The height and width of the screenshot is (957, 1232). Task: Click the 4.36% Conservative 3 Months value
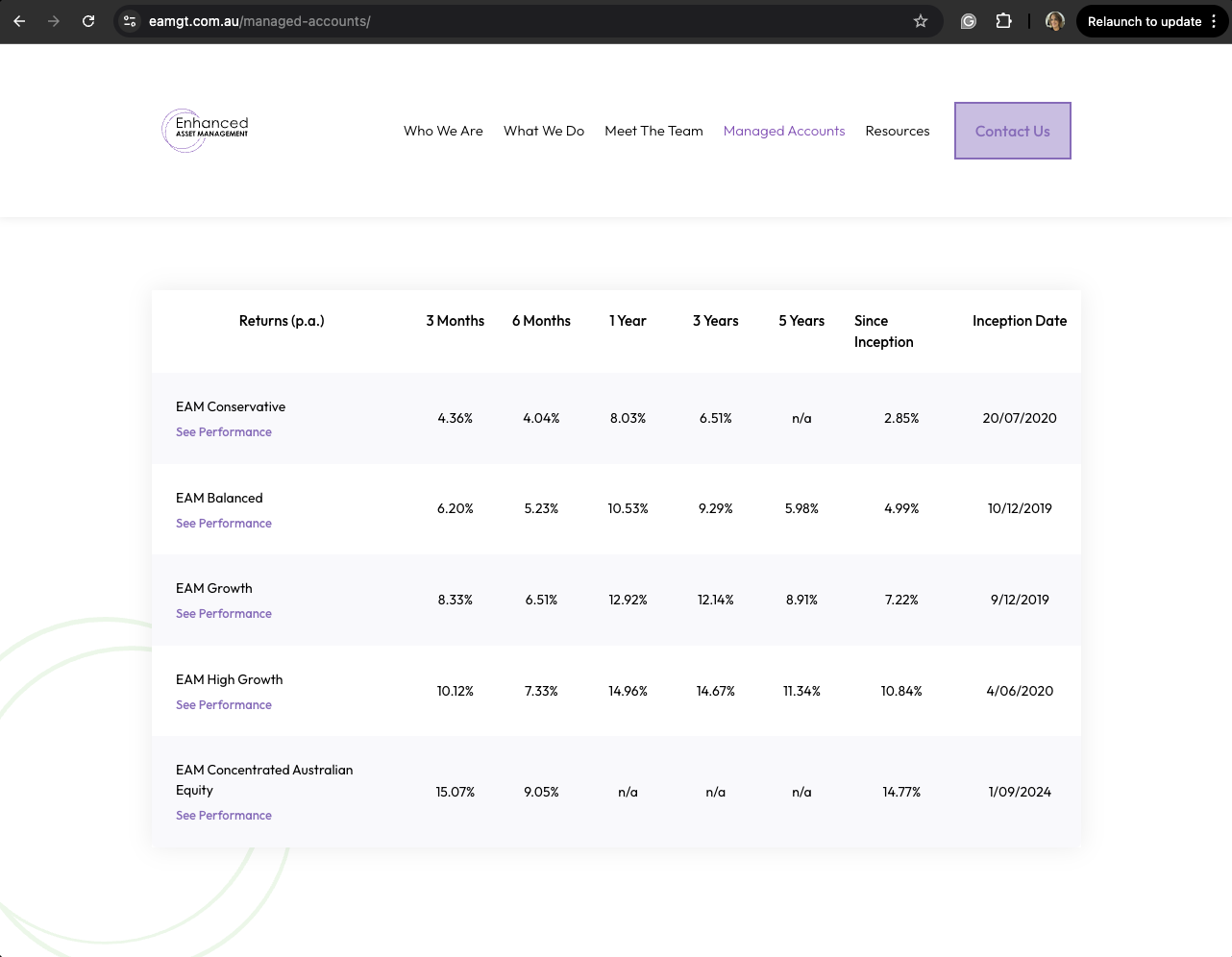point(456,419)
